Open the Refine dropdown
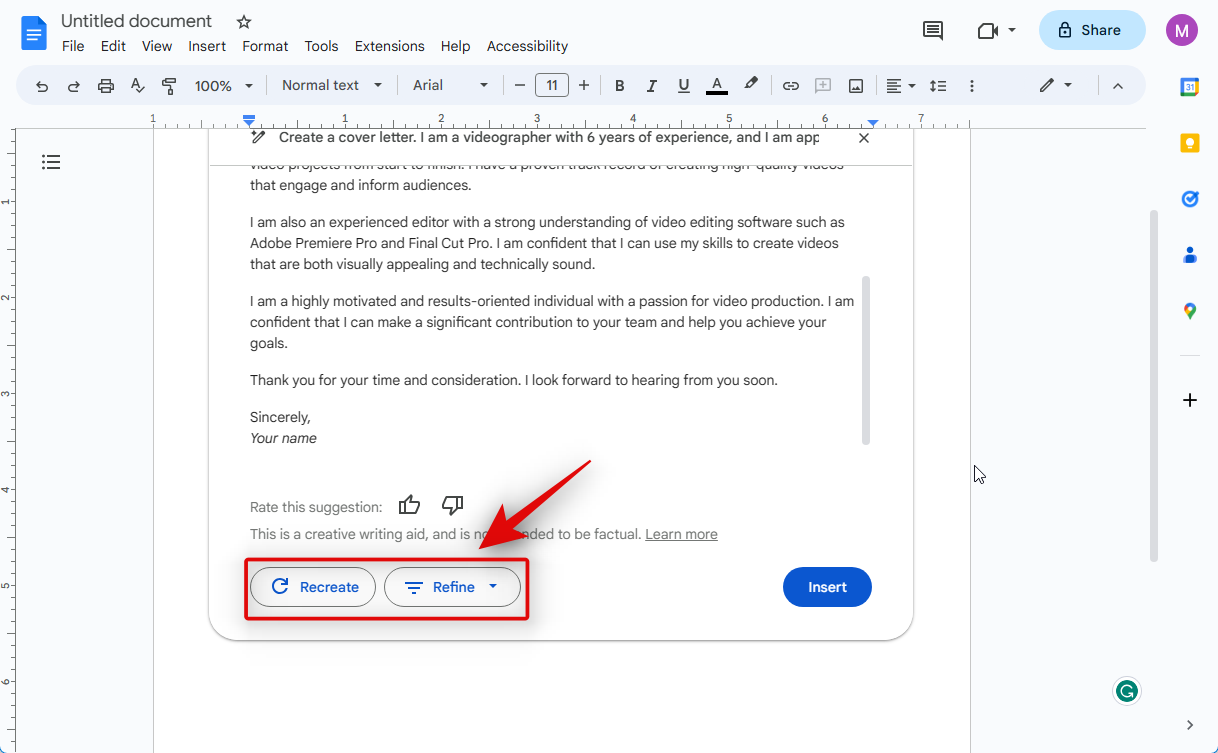 [452, 587]
